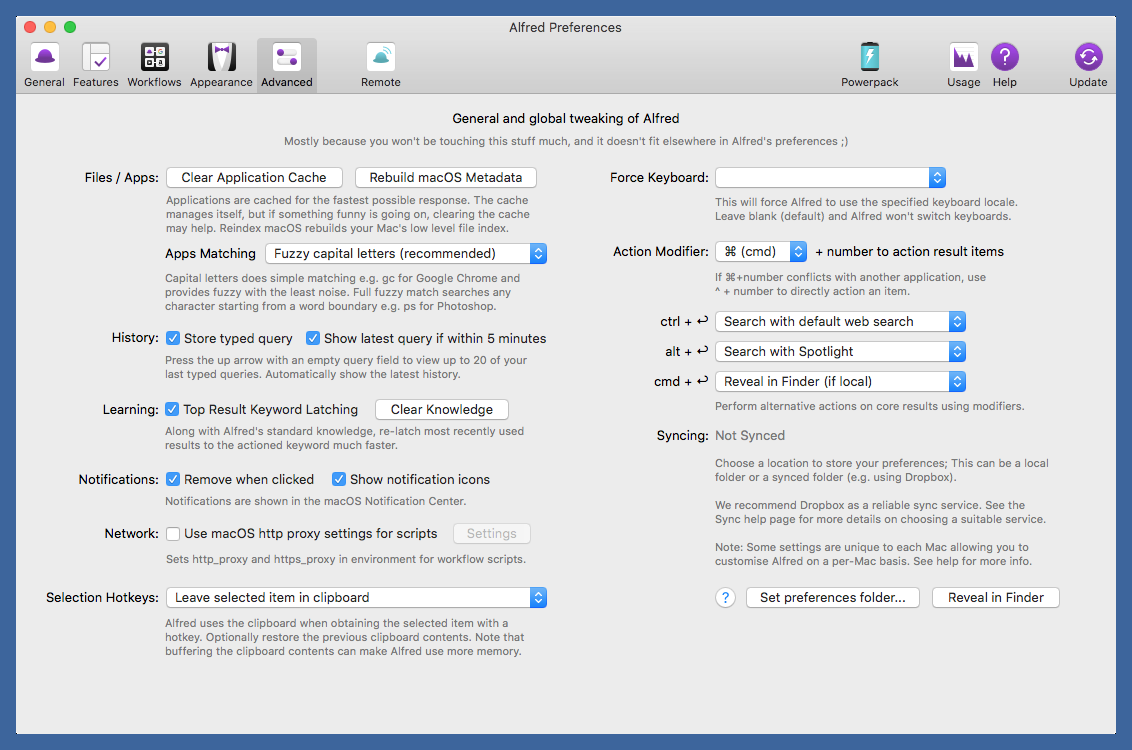Click Set preferences folder button

832,598
